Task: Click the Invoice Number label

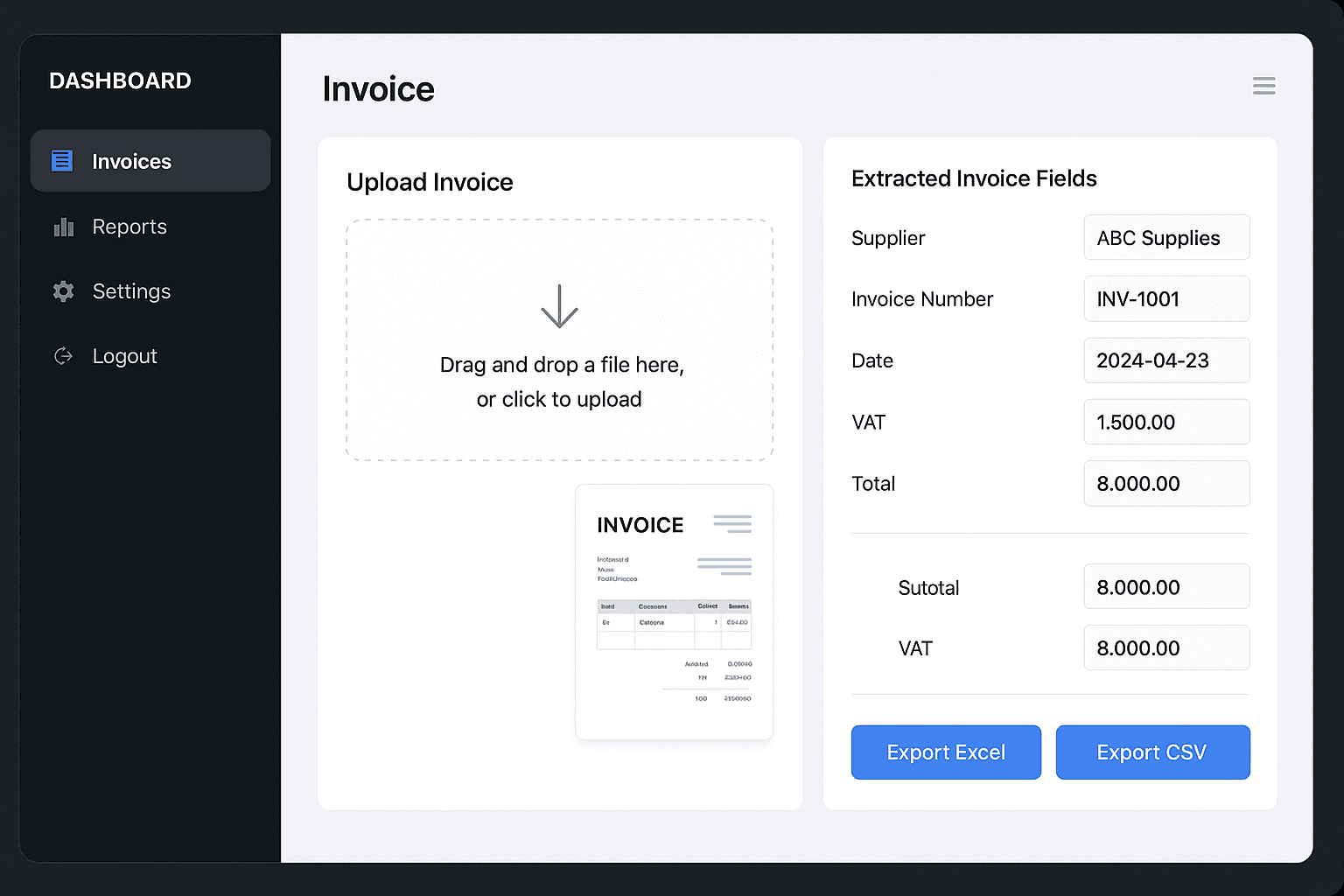Action: [922, 299]
